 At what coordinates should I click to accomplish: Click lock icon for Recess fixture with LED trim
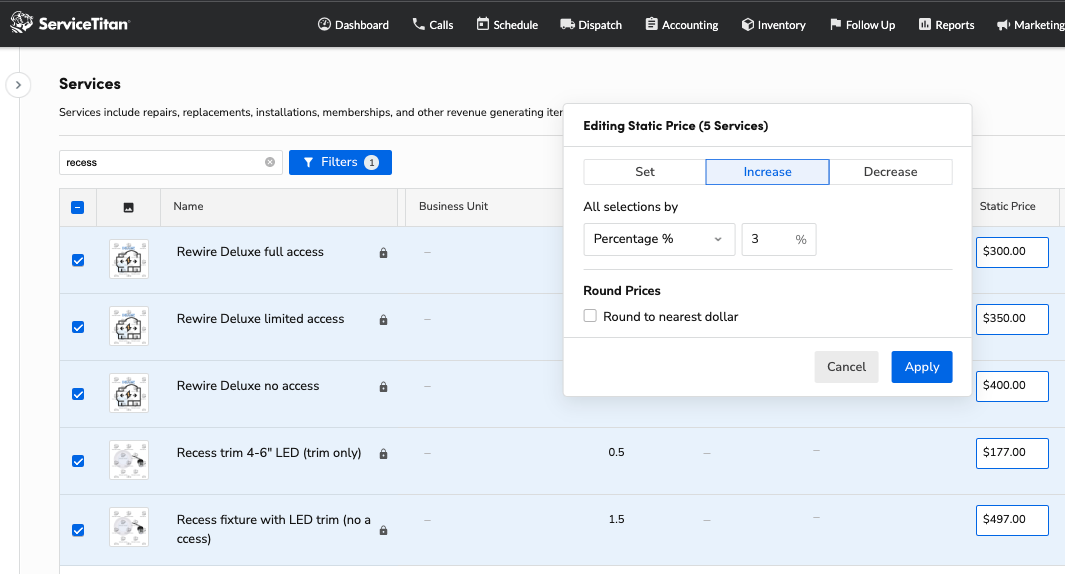click(x=383, y=531)
